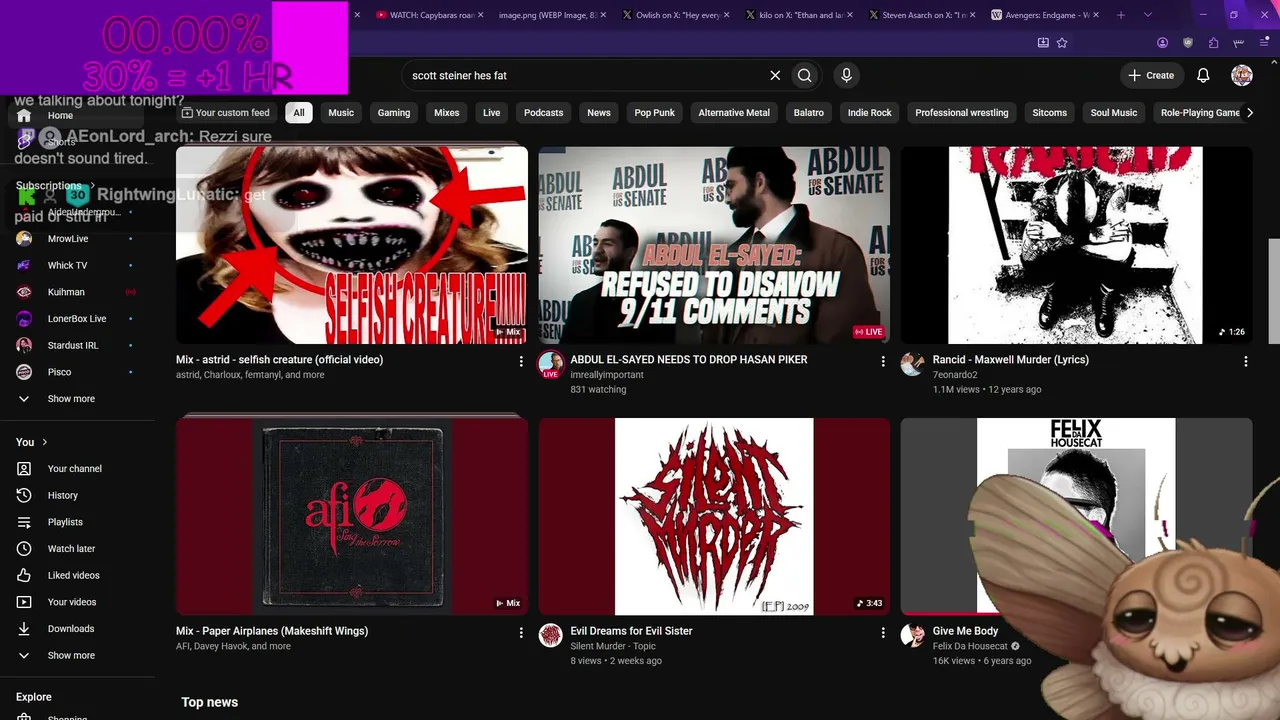The image size is (1280, 720).
Task: Open more options for Abdul El-Sayed live video
Action: pos(883,361)
